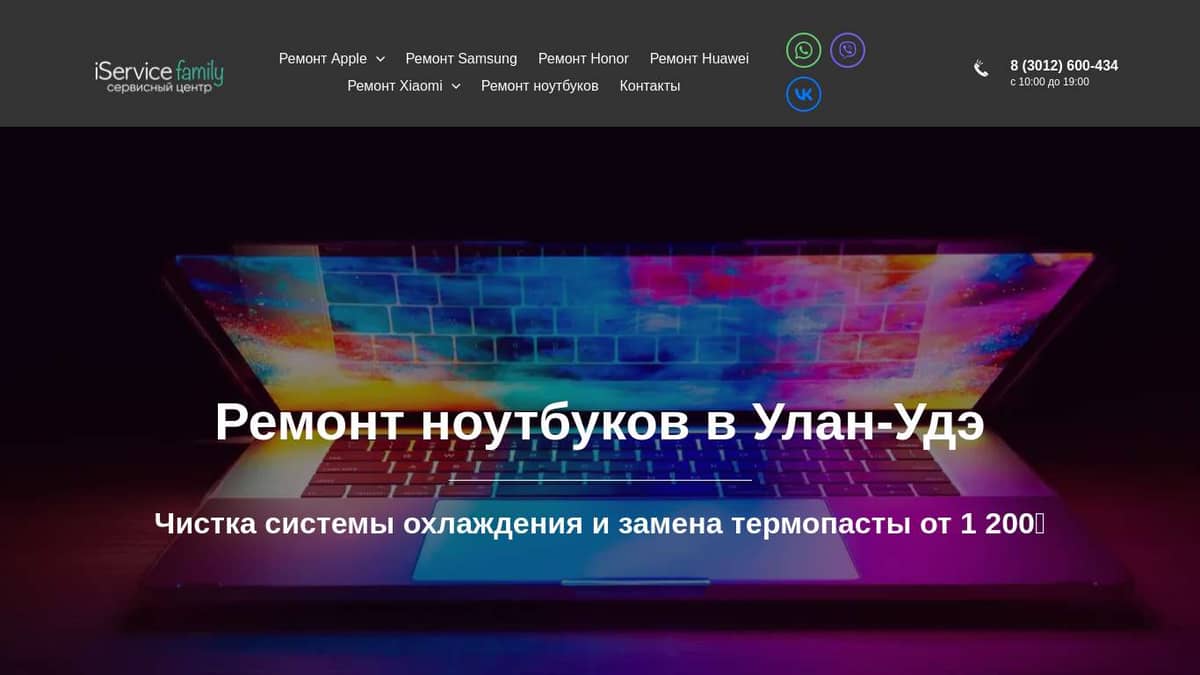Viewport: 1200px width, 675px height.
Task: Click the Viber icon in the header
Action: [847, 50]
